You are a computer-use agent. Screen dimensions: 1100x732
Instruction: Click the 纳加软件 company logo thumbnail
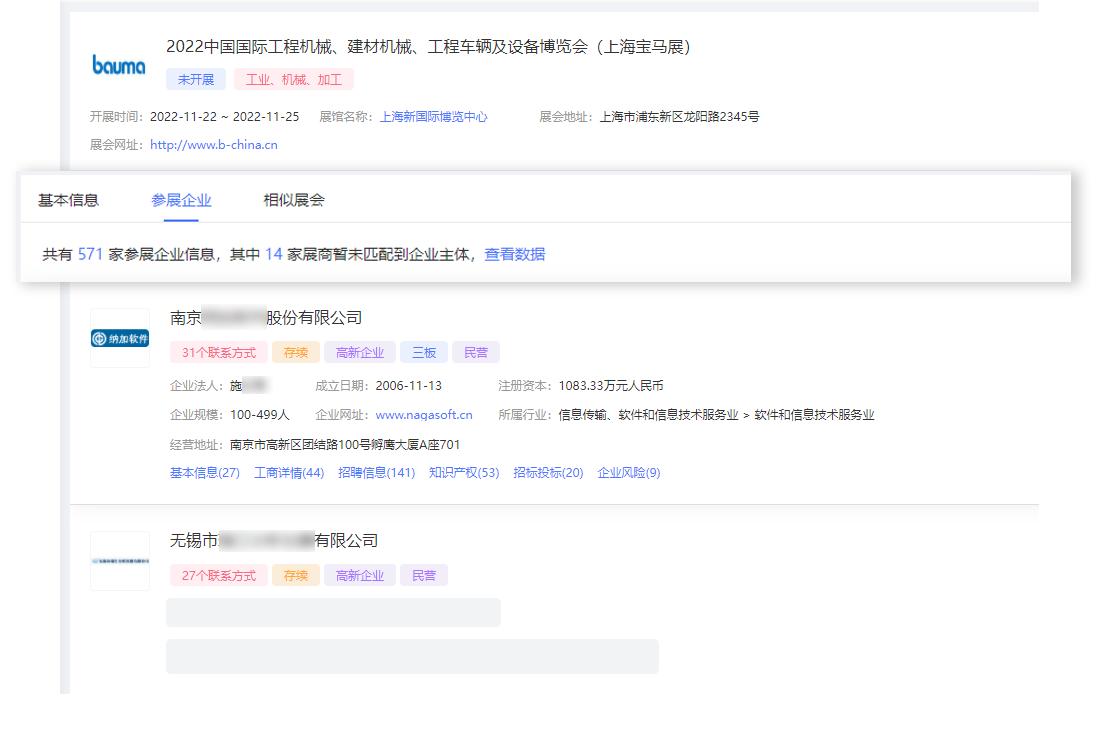point(120,338)
